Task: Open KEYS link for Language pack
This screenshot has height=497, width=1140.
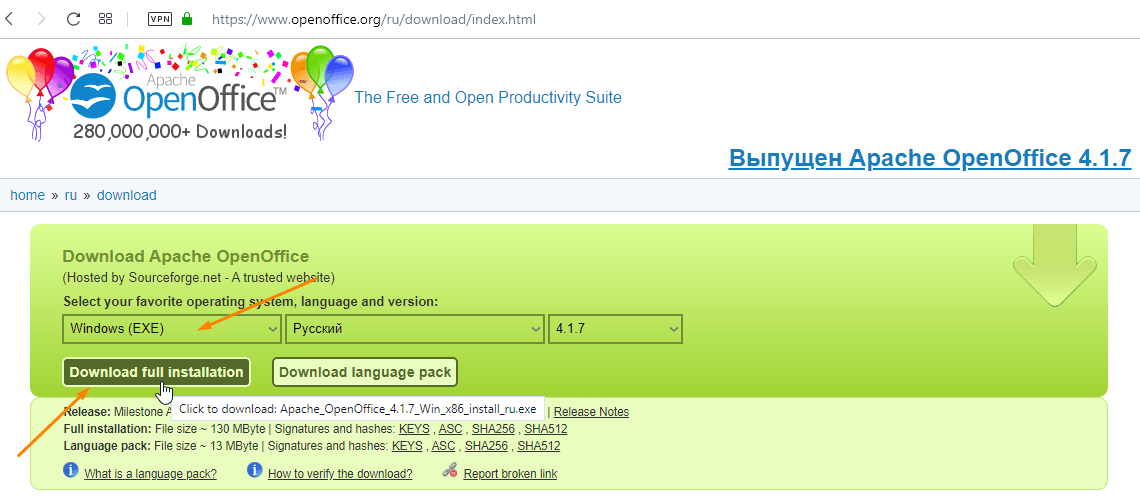Action: point(407,445)
